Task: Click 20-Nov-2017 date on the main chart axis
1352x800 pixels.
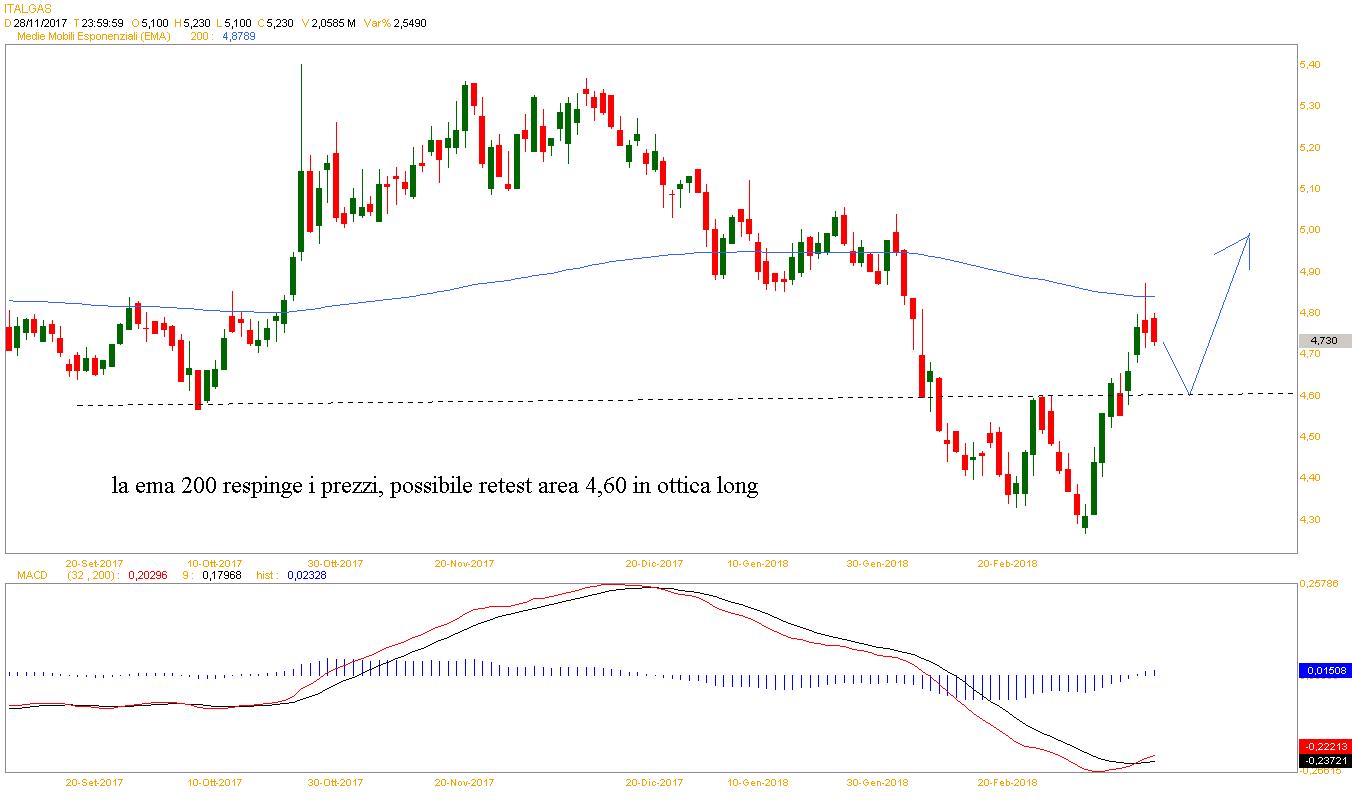Action: 463,563
